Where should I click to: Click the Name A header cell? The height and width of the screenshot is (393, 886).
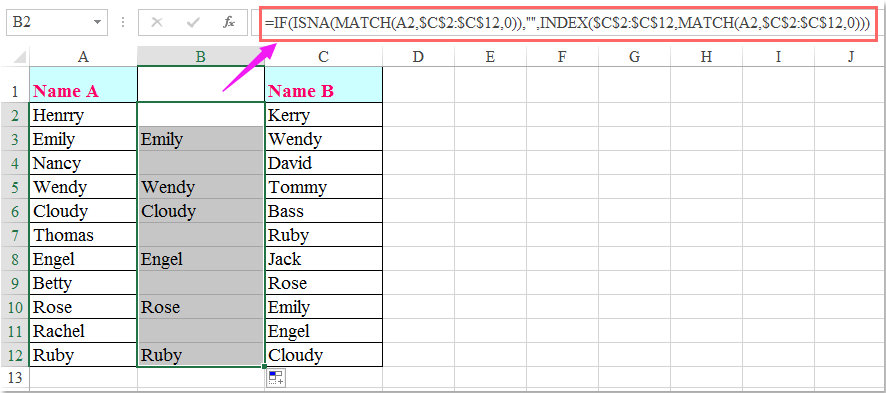pos(83,84)
